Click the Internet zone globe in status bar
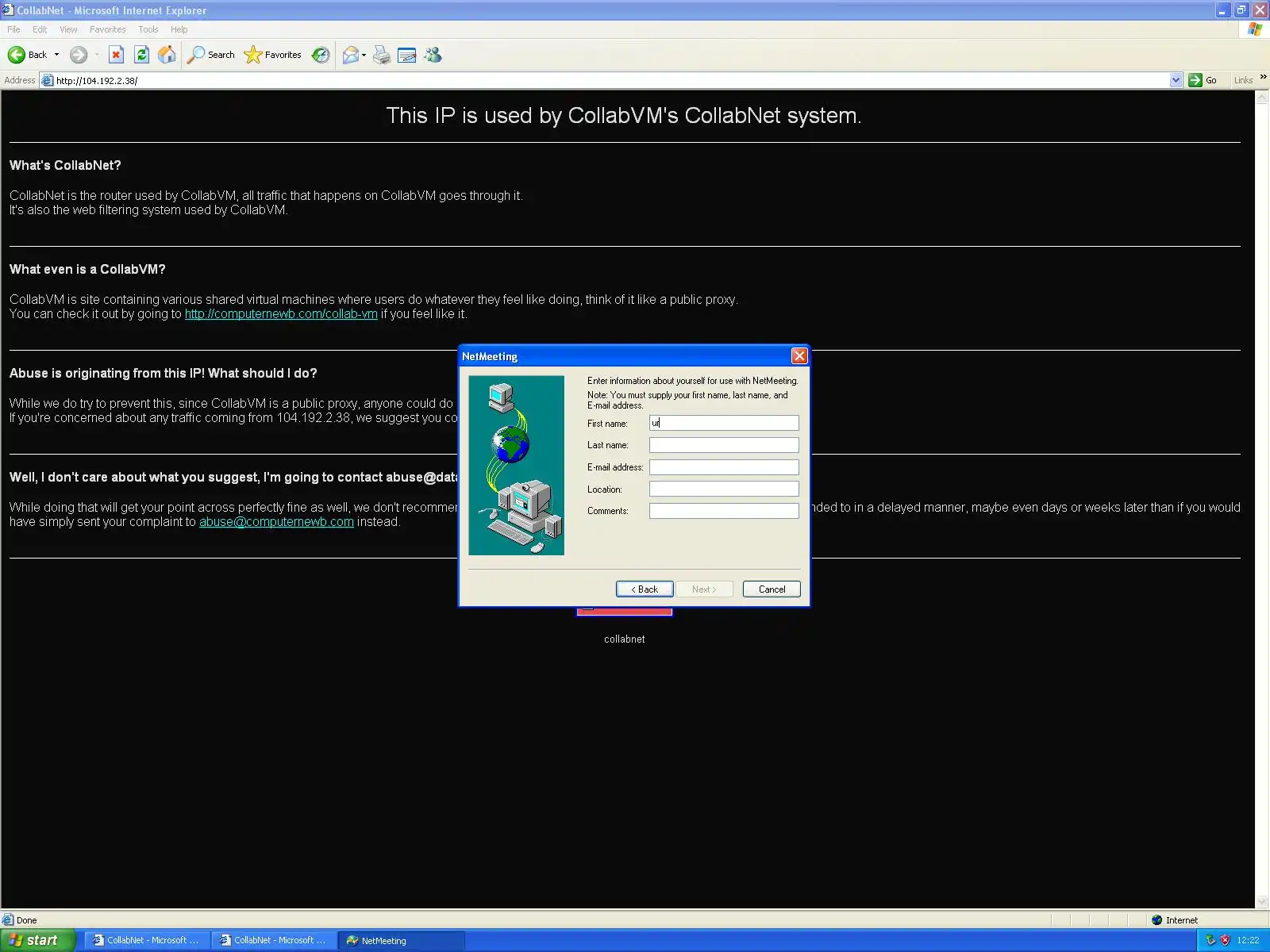 click(x=1156, y=920)
